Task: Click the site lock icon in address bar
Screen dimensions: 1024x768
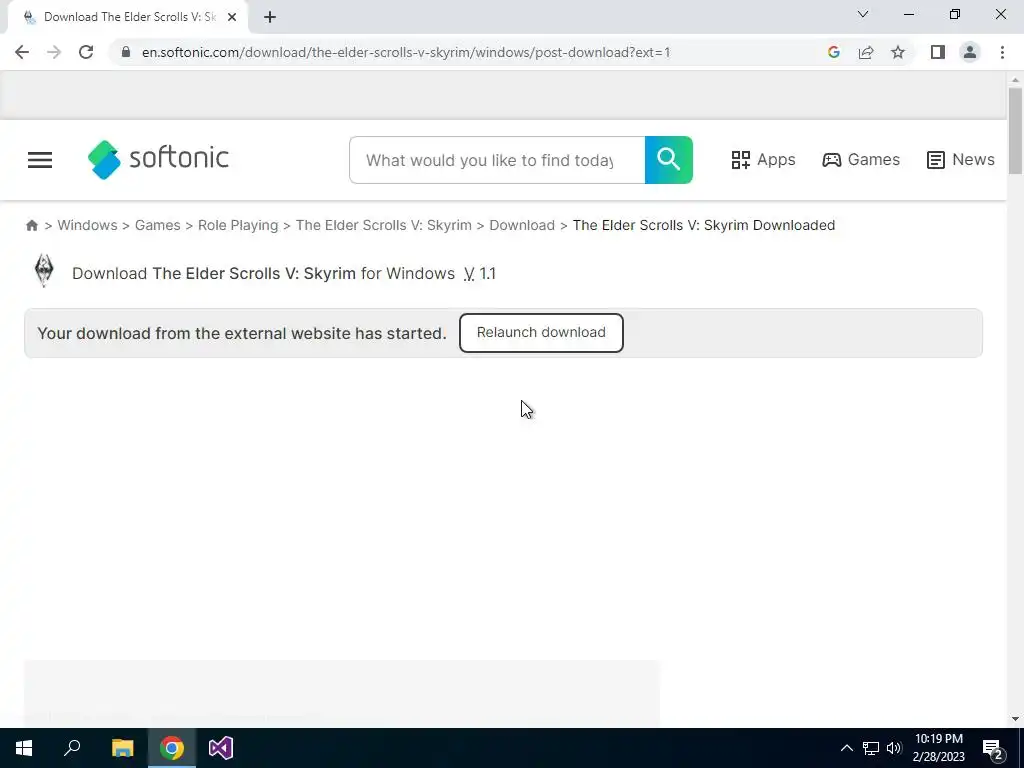Action: click(x=126, y=52)
